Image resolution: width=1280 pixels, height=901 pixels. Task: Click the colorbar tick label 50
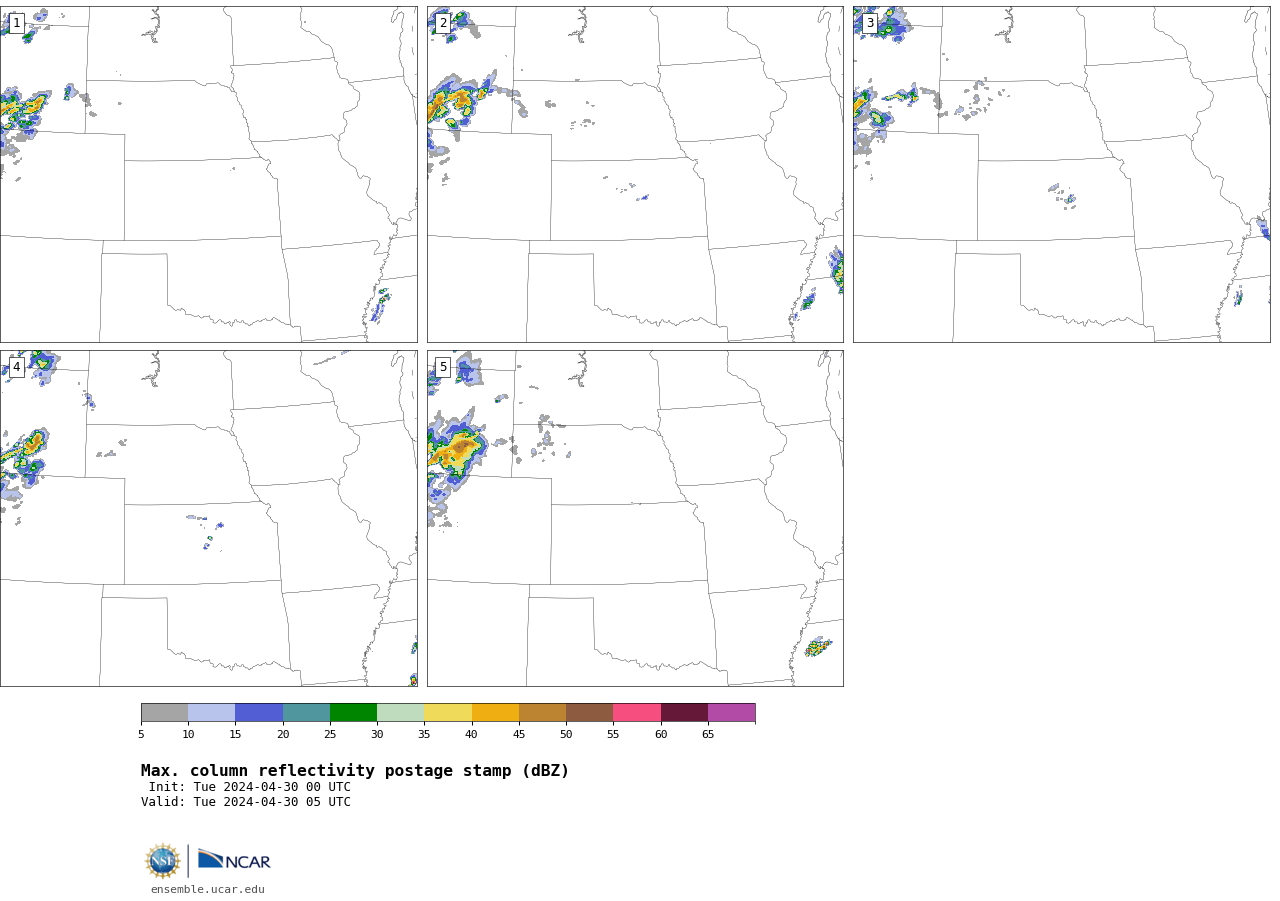pyautogui.click(x=566, y=735)
